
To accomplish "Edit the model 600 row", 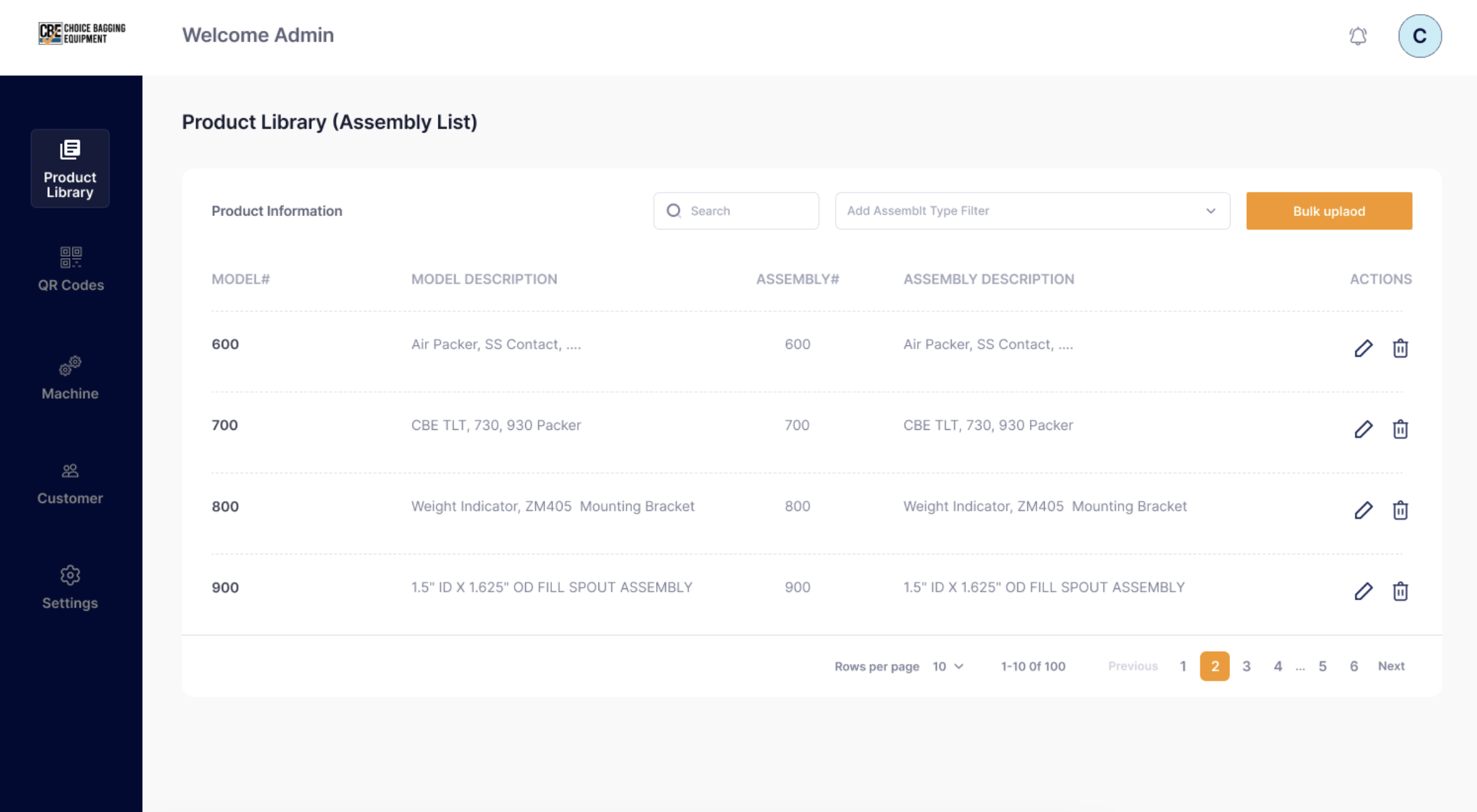I will 1363,348.
